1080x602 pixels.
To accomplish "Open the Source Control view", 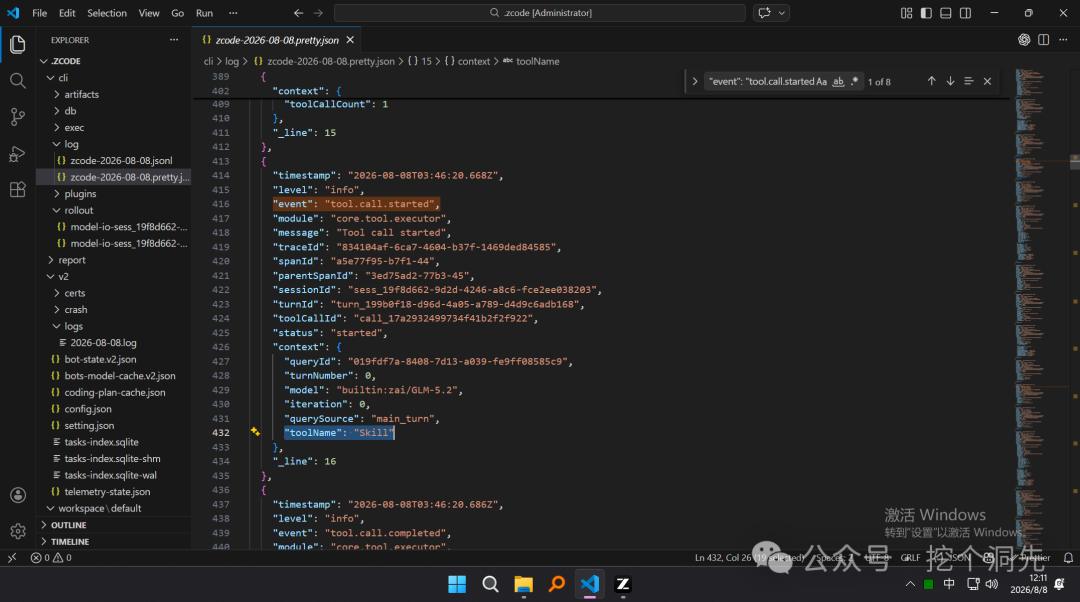I will click(x=18, y=116).
